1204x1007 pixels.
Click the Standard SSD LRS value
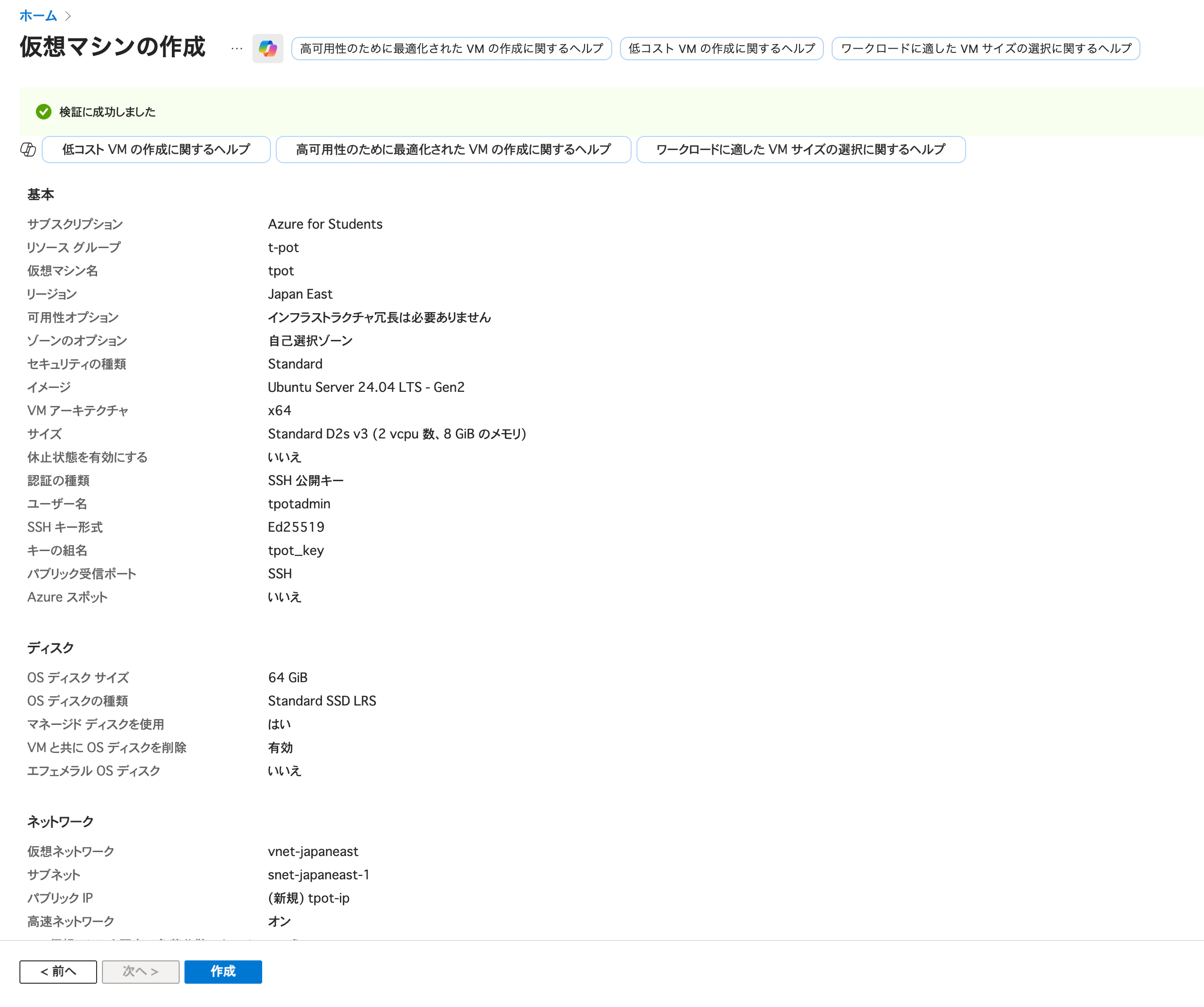click(322, 701)
